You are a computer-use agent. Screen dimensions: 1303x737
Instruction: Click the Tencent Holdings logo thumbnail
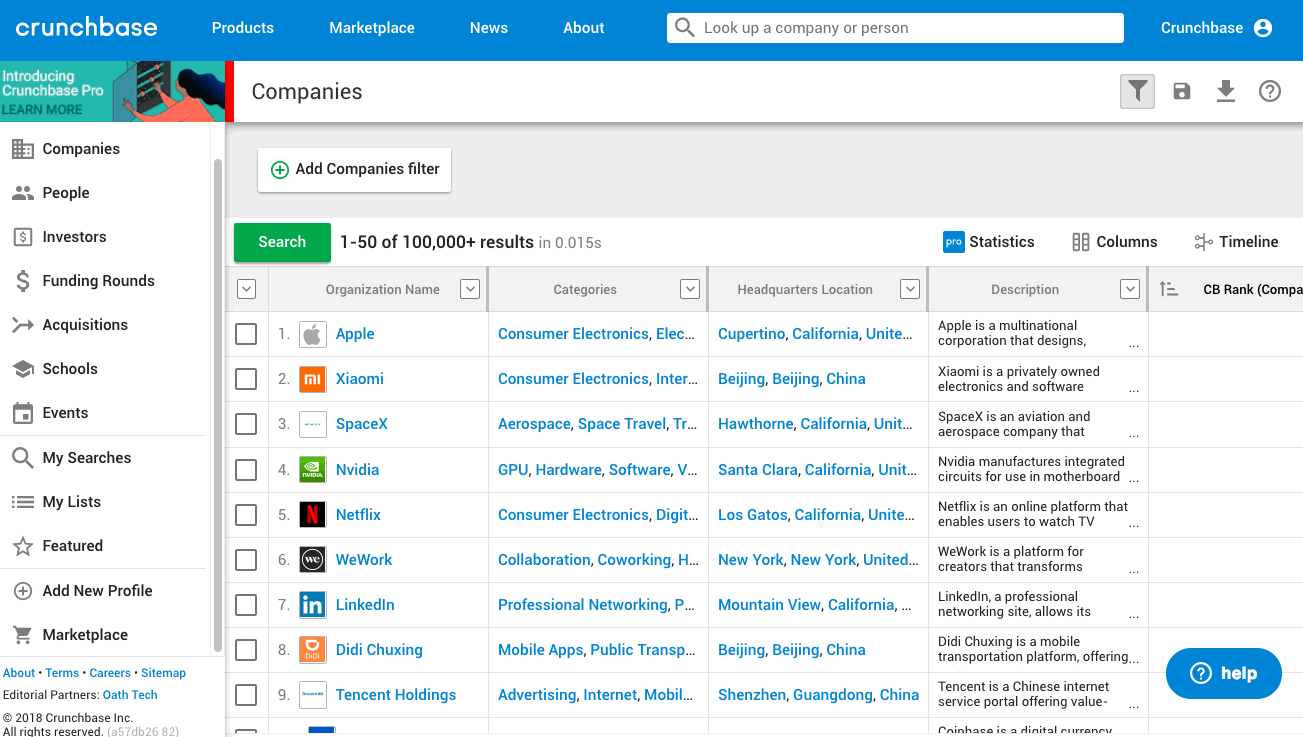pyautogui.click(x=313, y=695)
